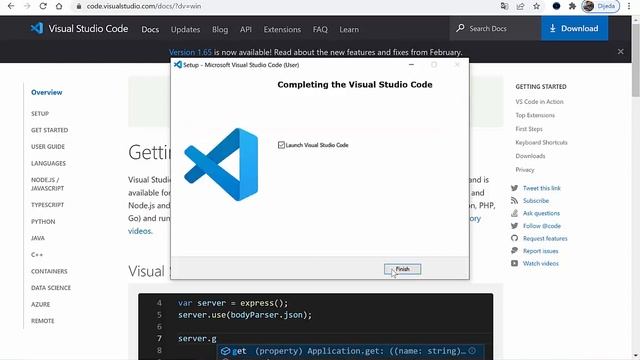Expand SETUP section in sidebar

coord(40,113)
